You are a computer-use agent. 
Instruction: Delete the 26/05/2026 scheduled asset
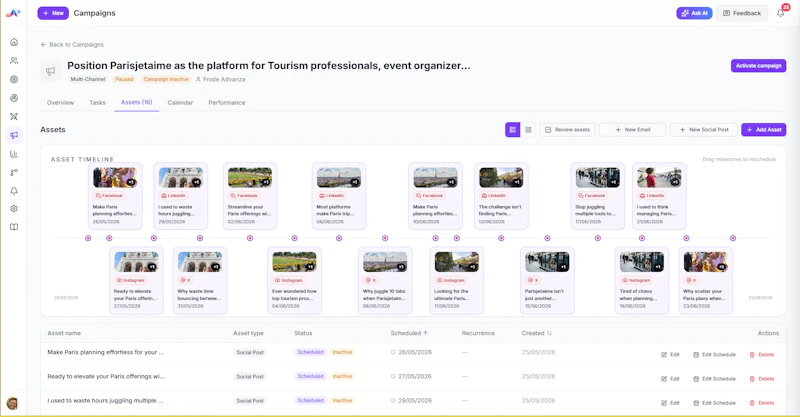762,355
